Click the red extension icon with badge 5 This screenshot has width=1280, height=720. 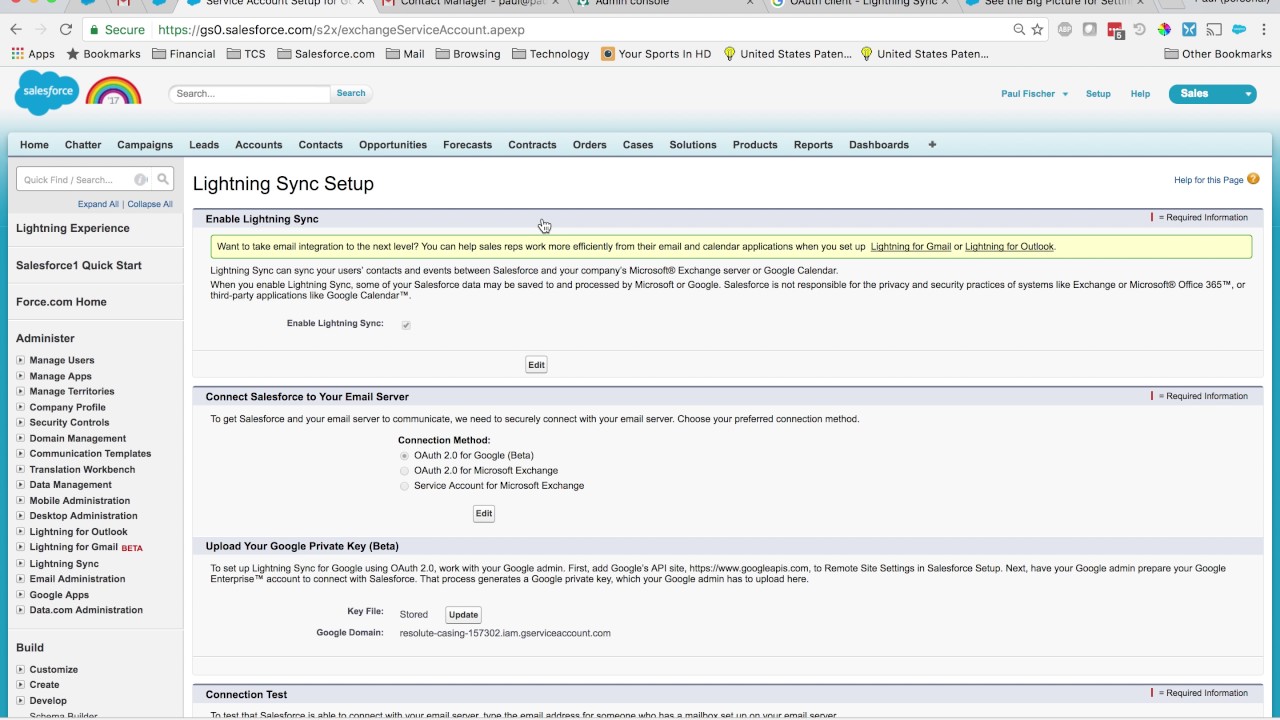pyautogui.click(x=1115, y=30)
